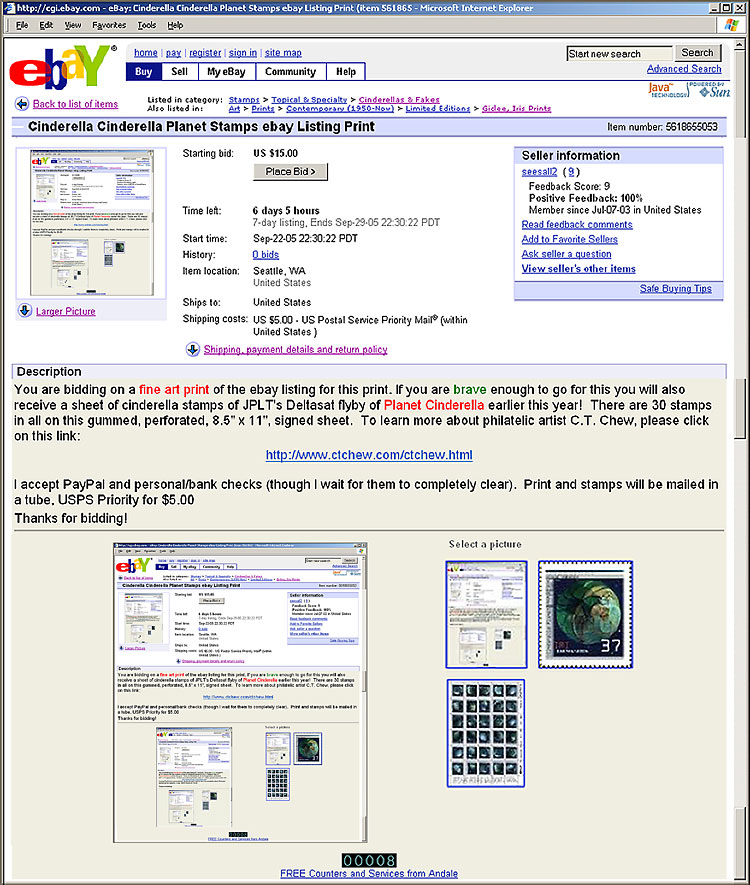This screenshot has width=750, height=885.
Task: Open the Help menu in the menu bar
Action: pos(175,25)
